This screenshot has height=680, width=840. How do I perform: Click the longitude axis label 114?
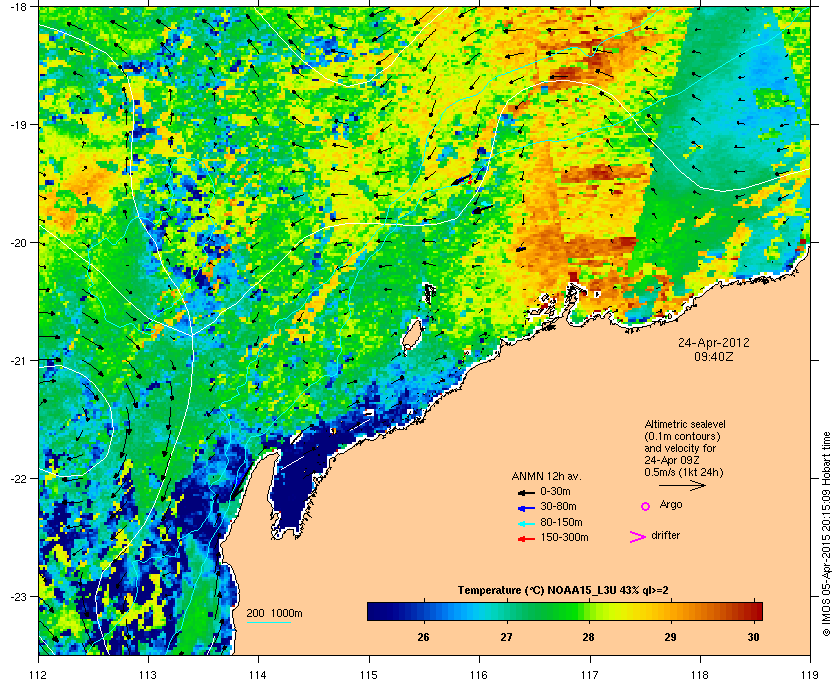tap(258, 675)
